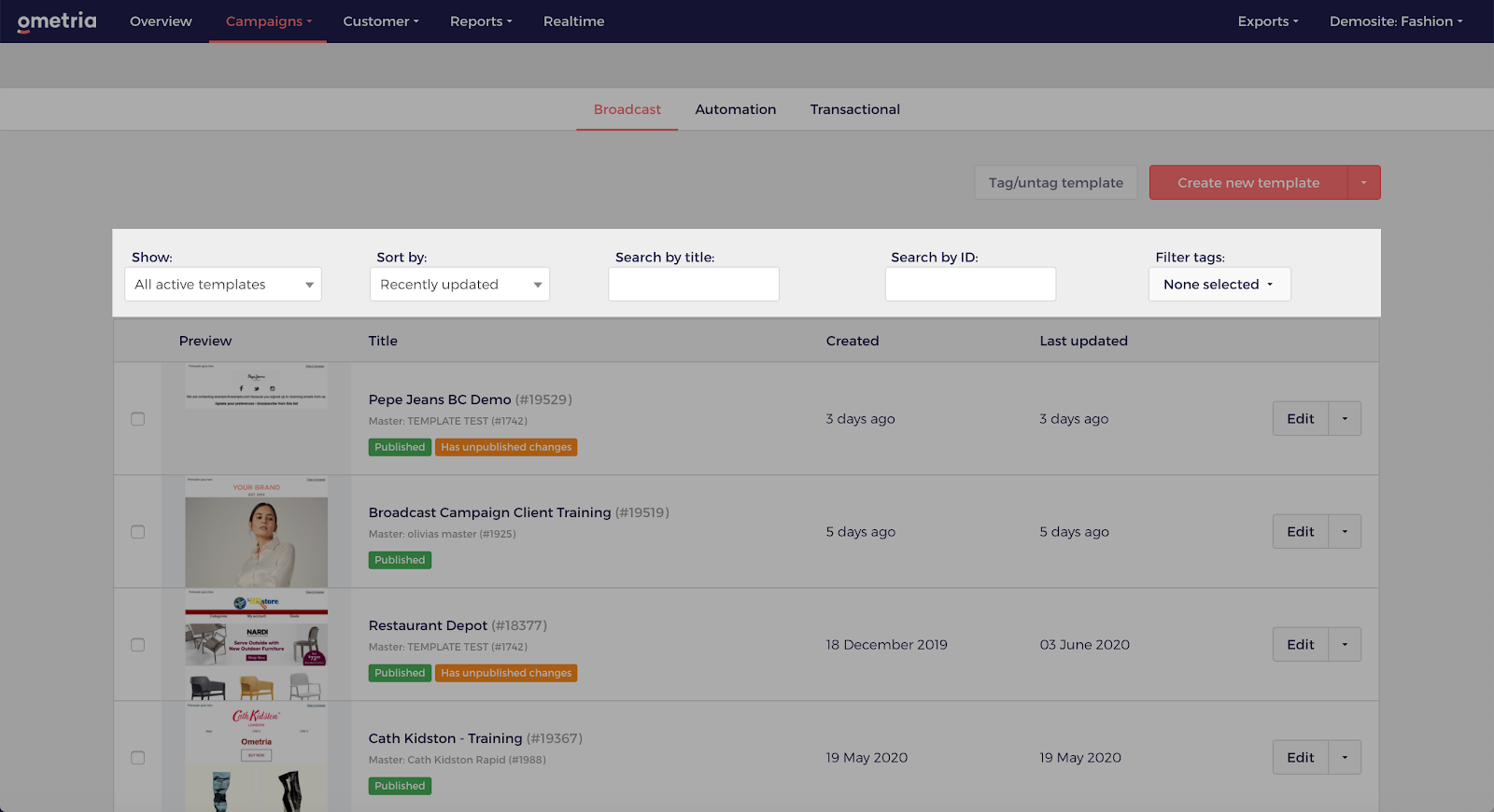1494x812 pixels.
Task: Open the Filter tags selector
Action: [1219, 285]
